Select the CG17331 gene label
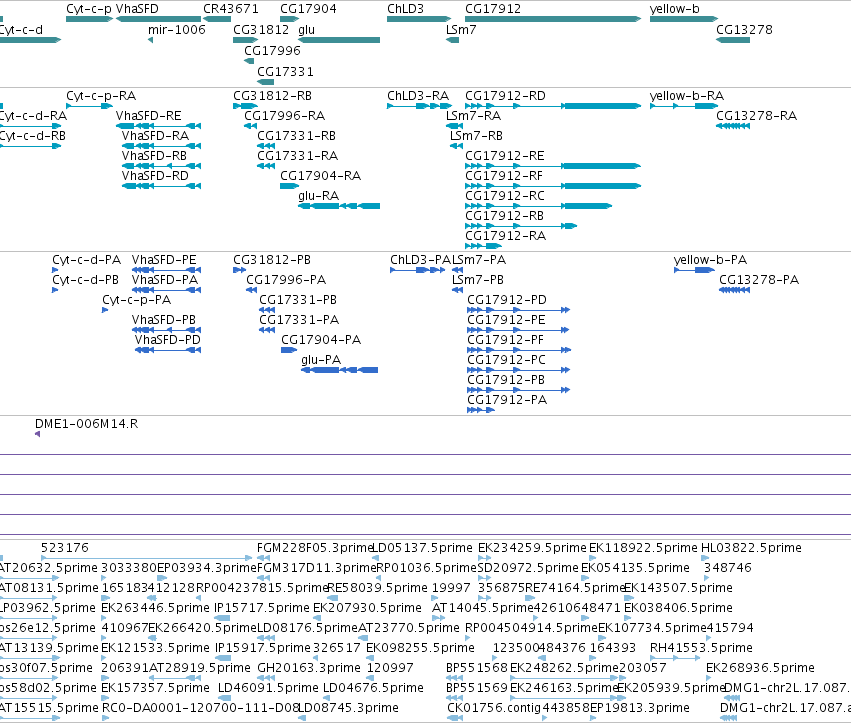The width and height of the screenshot is (851, 723). [x=285, y=72]
